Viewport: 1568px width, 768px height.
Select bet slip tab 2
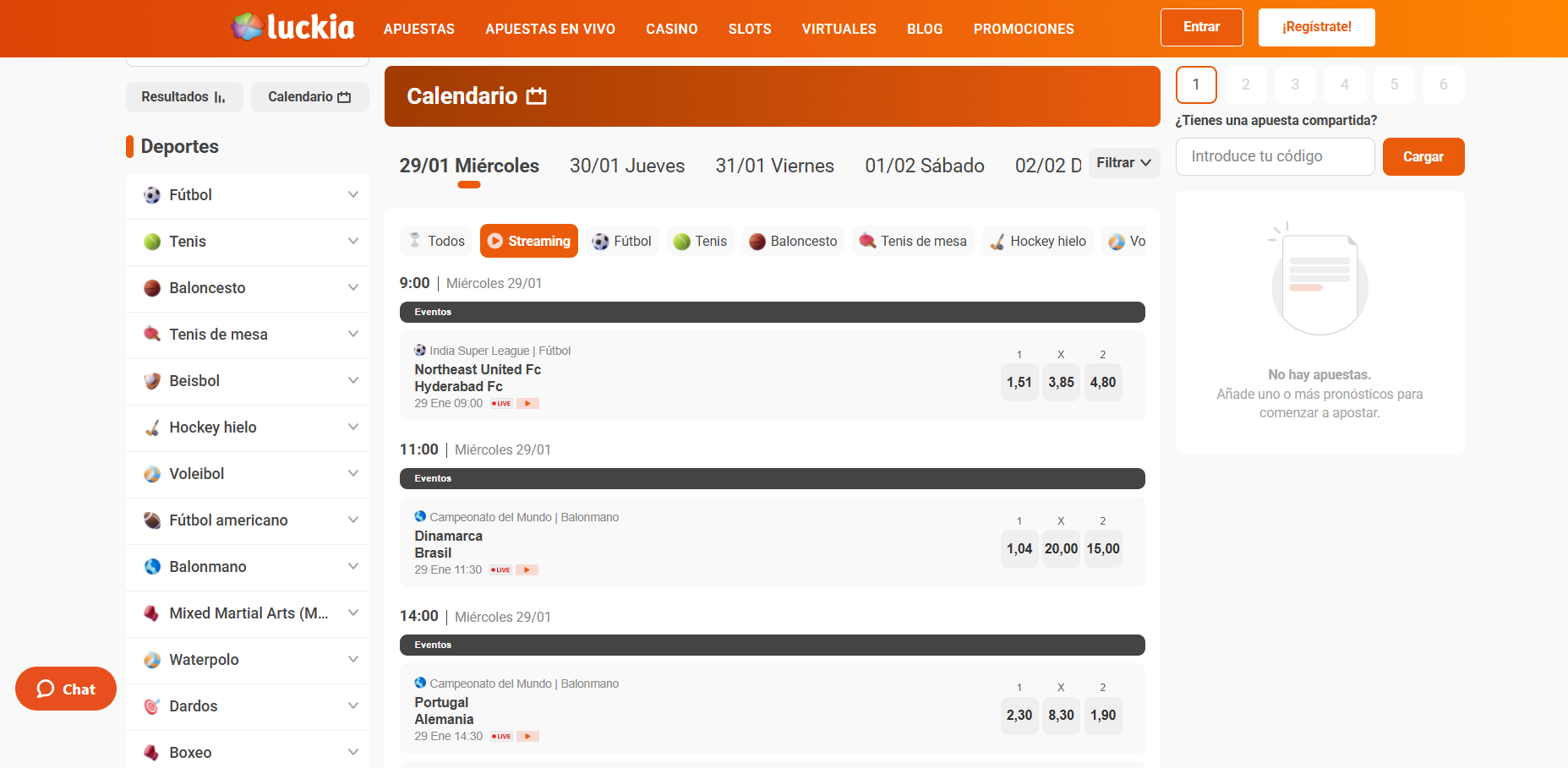(1245, 84)
